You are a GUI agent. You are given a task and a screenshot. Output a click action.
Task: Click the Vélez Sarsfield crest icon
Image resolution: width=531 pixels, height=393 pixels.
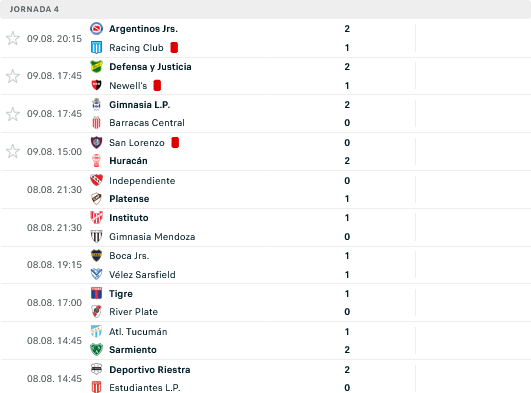(x=97, y=274)
